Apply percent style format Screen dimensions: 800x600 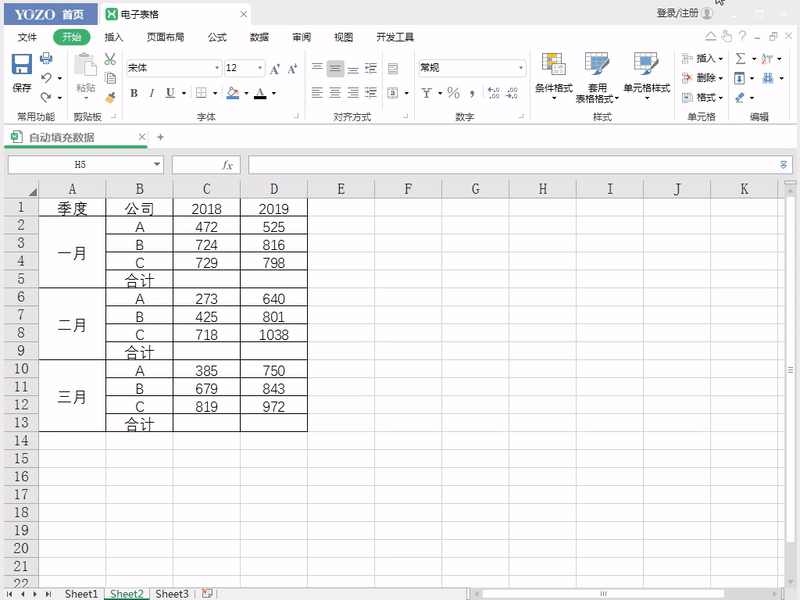[453, 93]
